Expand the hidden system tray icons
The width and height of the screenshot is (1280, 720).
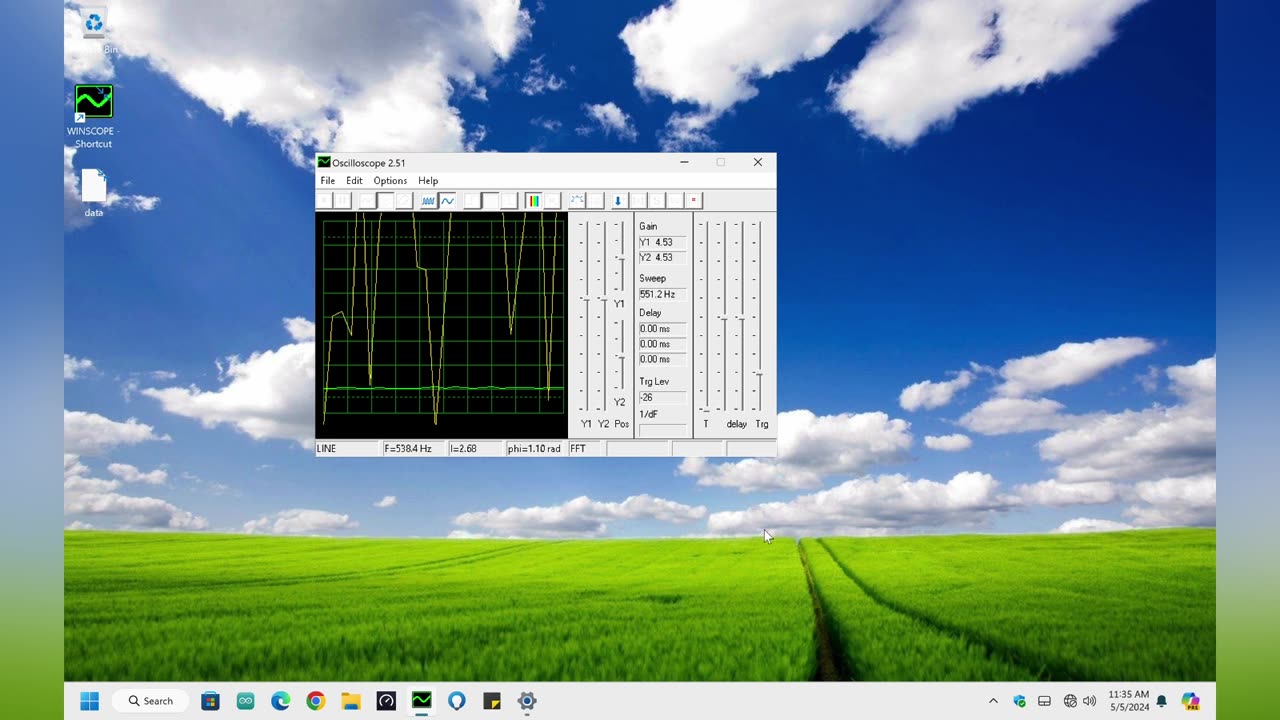tap(993, 701)
